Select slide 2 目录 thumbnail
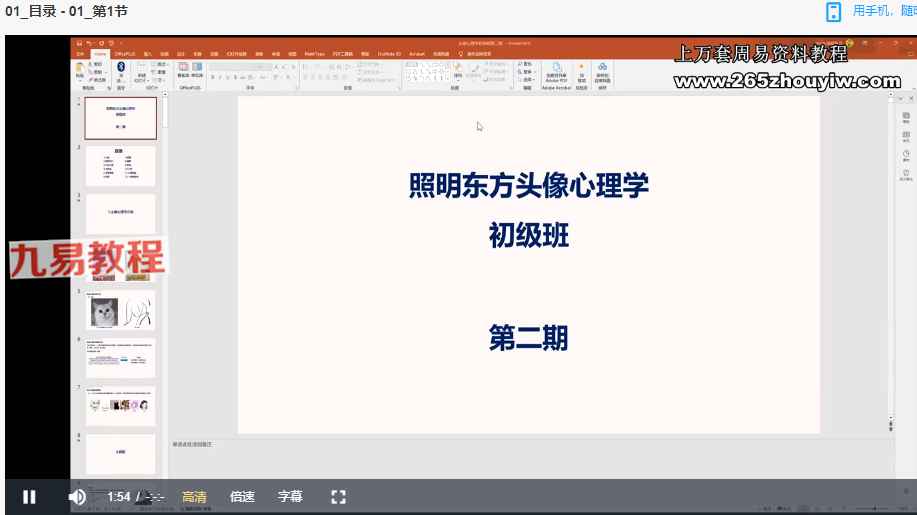The width and height of the screenshot is (917, 515). tap(120, 166)
